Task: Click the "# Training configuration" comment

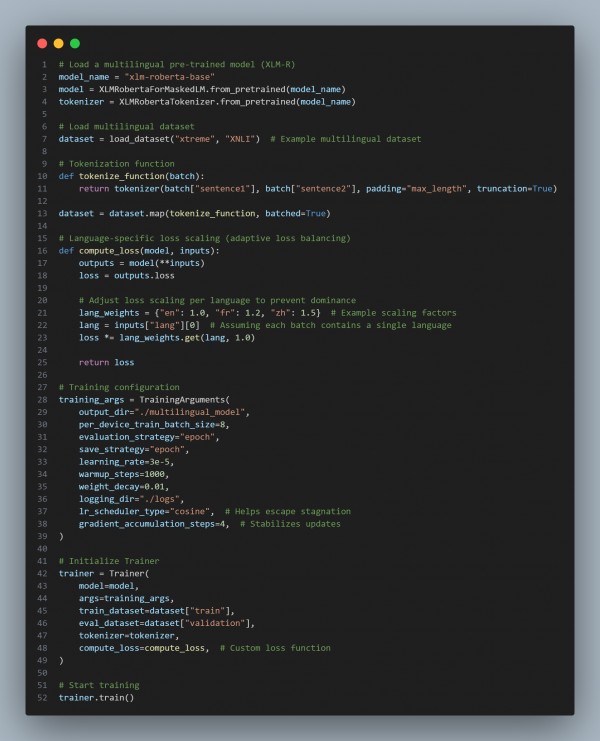Action: click(119, 387)
